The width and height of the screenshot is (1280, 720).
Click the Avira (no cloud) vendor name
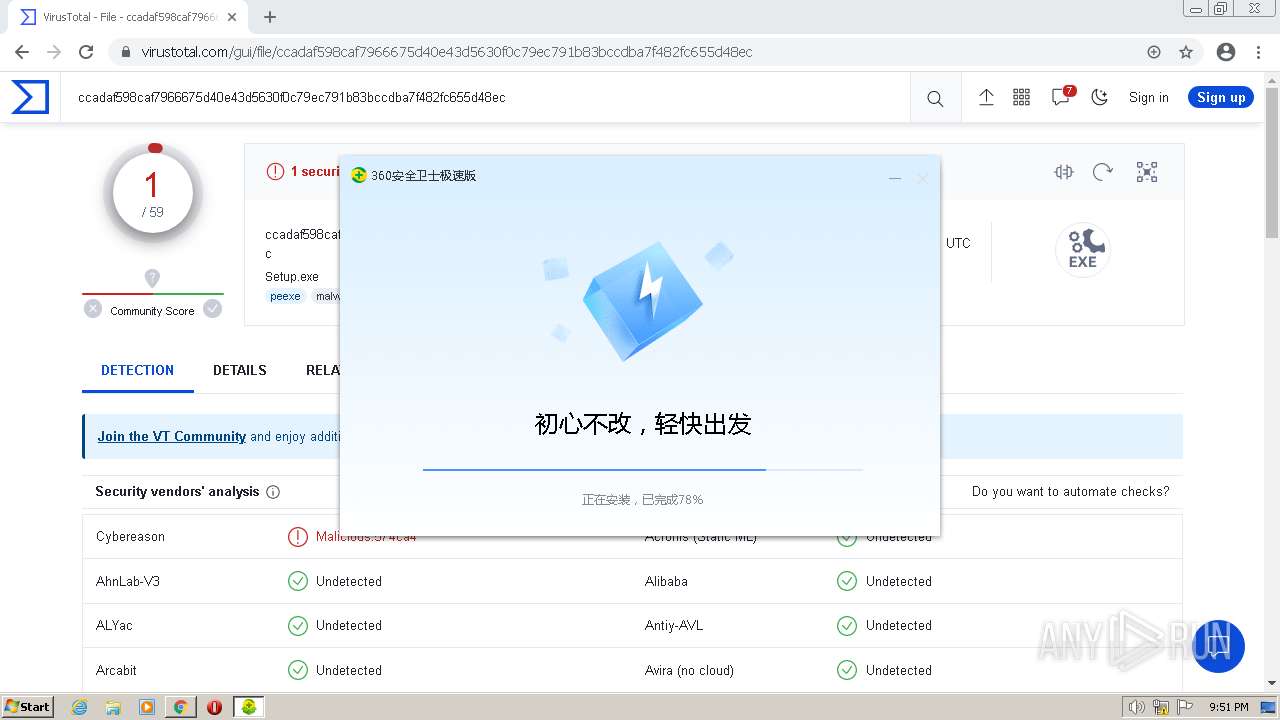click(689, 670)
